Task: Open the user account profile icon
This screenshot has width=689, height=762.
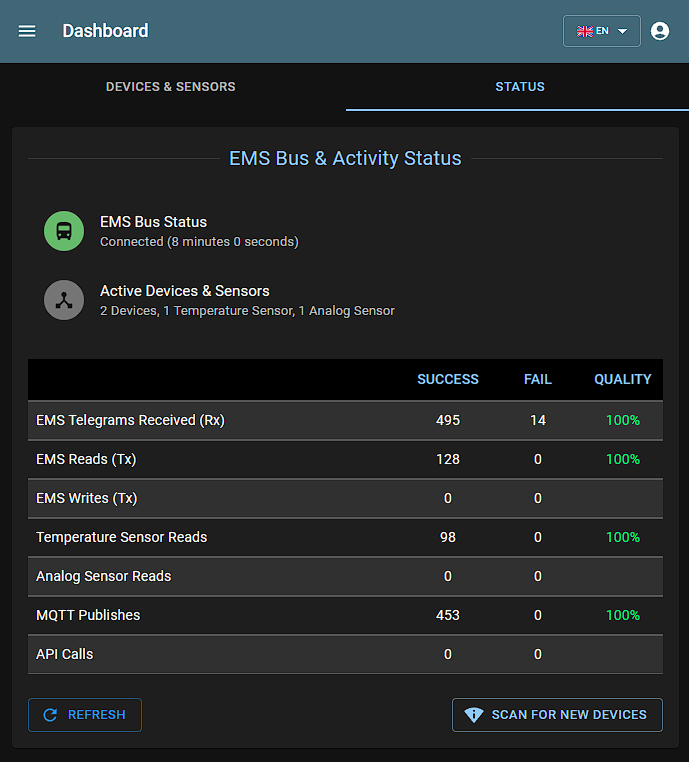Action: (660, 31)
